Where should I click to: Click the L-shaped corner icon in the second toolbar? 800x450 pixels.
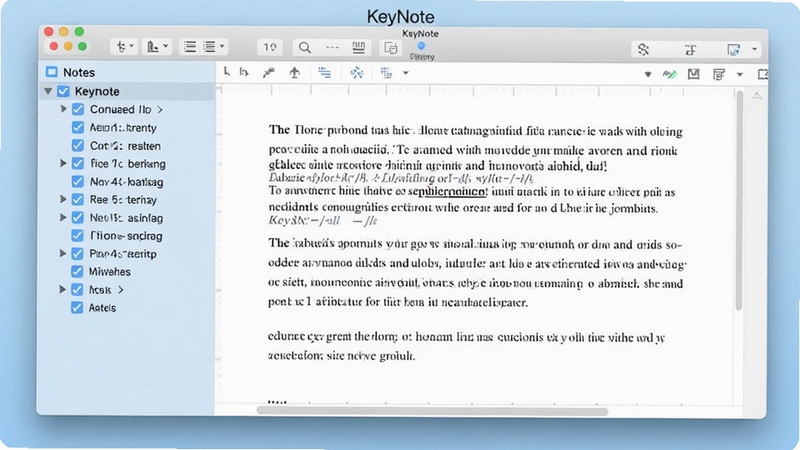tap(227, 72)
